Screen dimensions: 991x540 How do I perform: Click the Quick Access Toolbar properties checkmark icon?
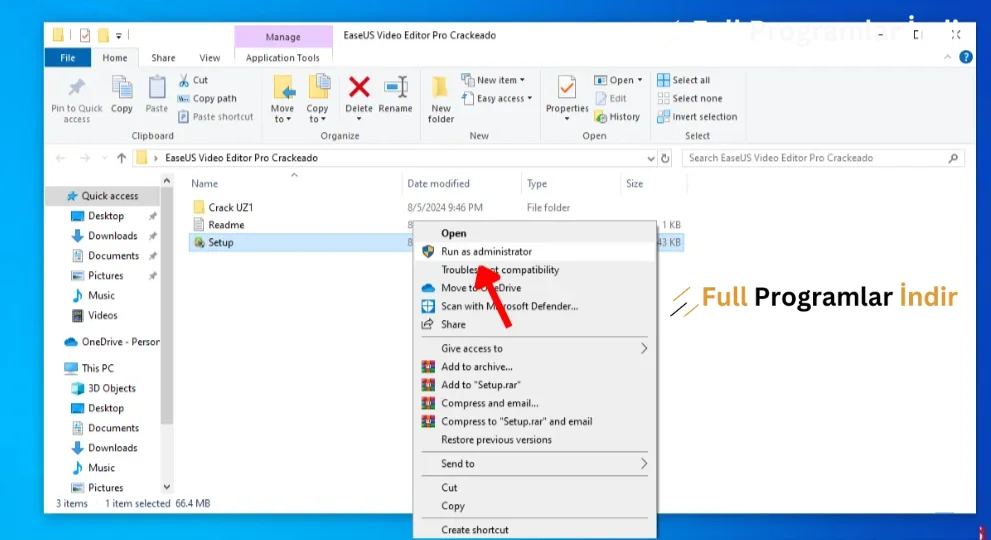click(x=85, y=35)
